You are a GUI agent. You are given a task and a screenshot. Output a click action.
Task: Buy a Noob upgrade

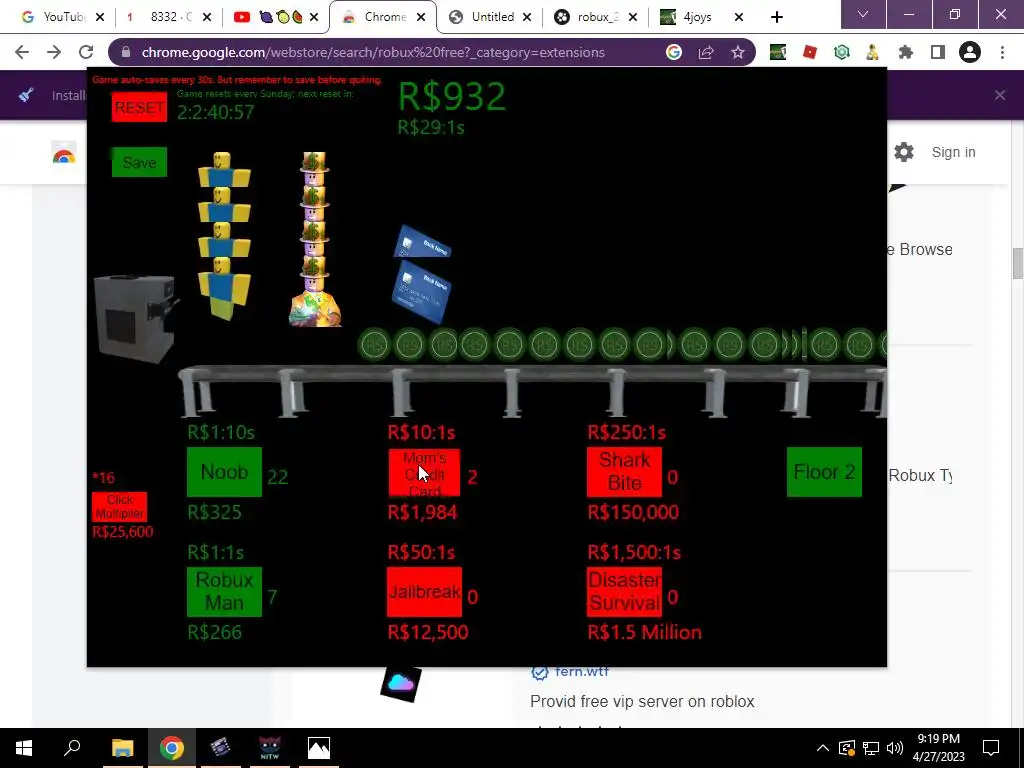click(224, 472)
